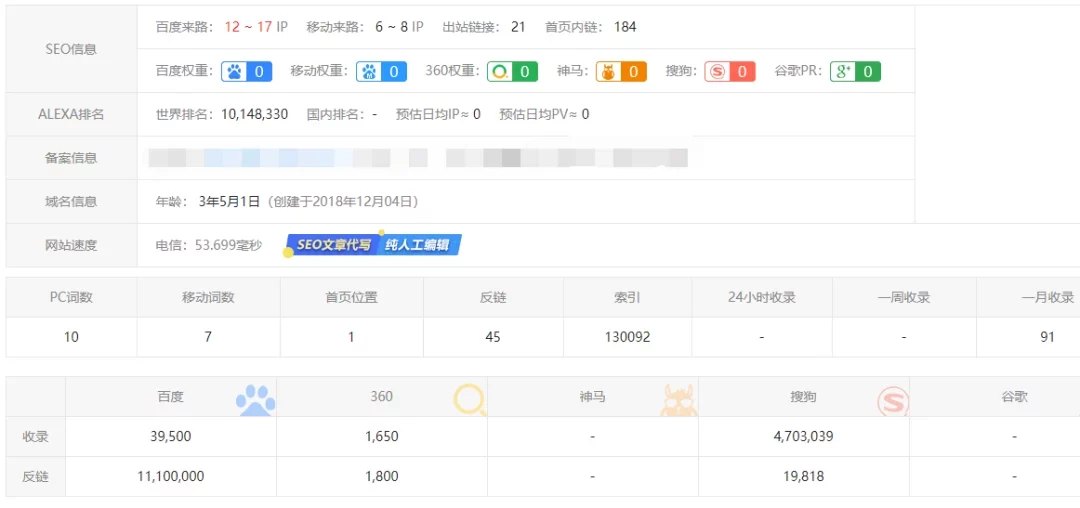Click the 360 magnifier icon in table header
The height and width of the screenshot is (508, 1080).
pos(470,399)
